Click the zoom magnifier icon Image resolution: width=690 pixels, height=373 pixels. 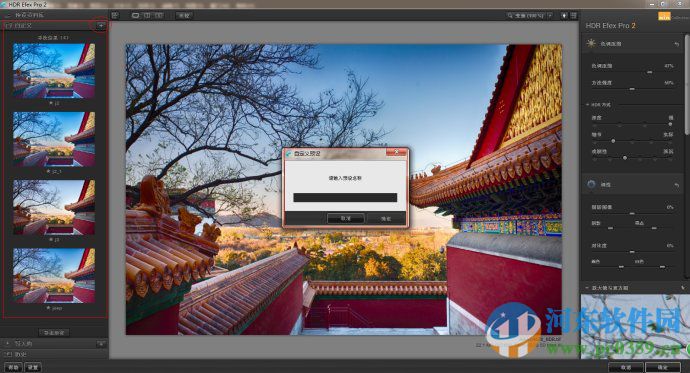(510, 15)
